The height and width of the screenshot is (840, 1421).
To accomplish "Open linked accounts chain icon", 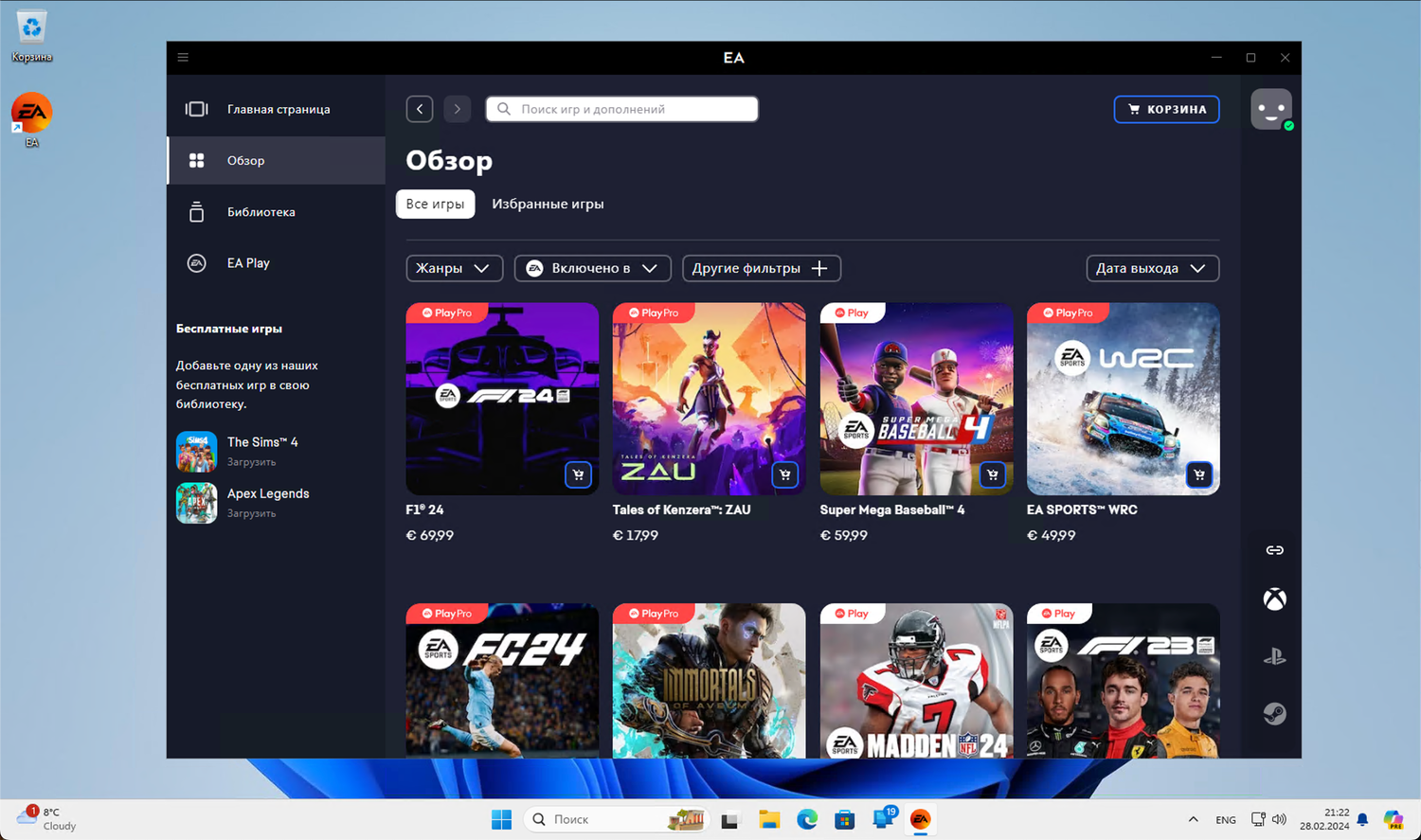I will [1275, 550].
